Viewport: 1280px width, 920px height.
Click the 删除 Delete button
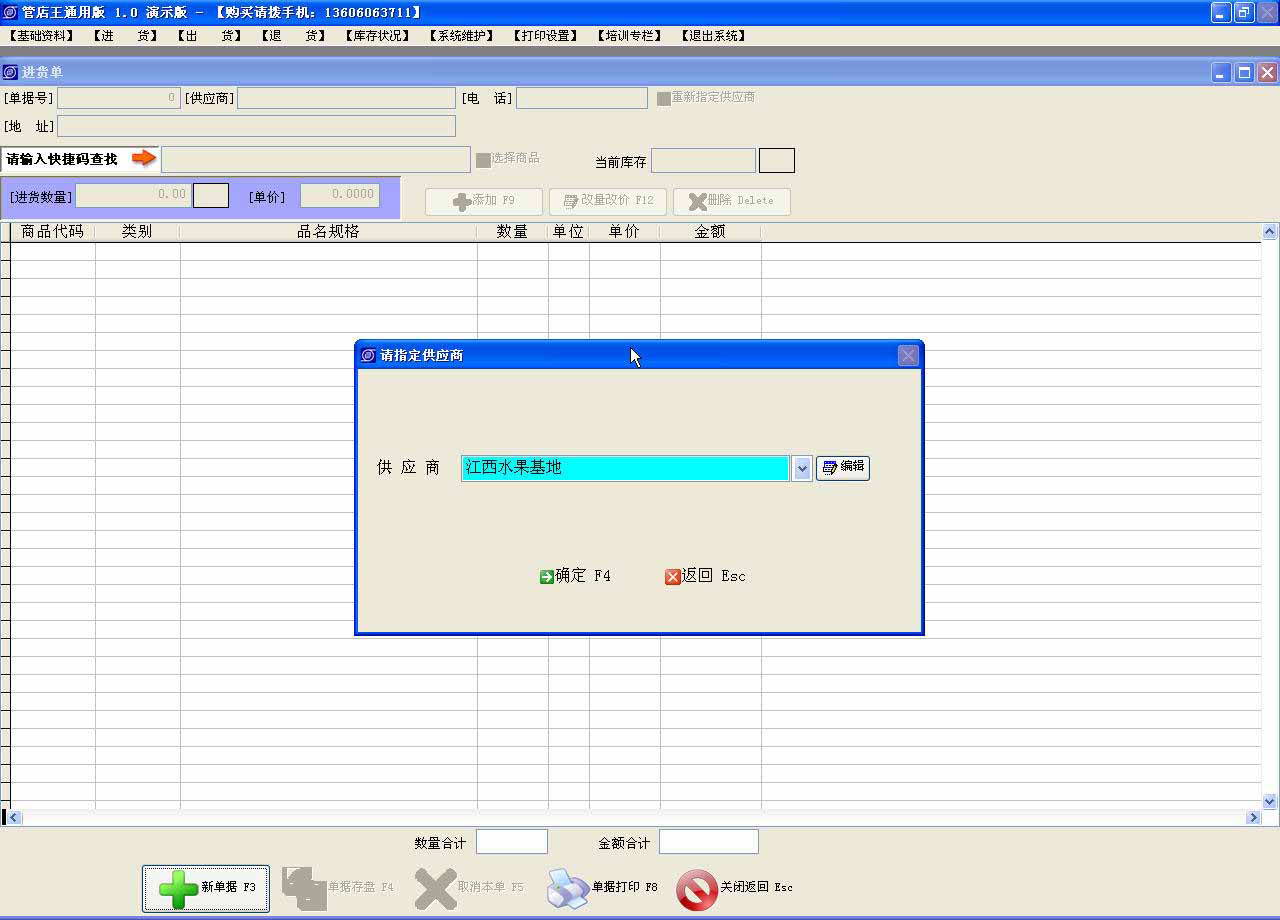732,201
